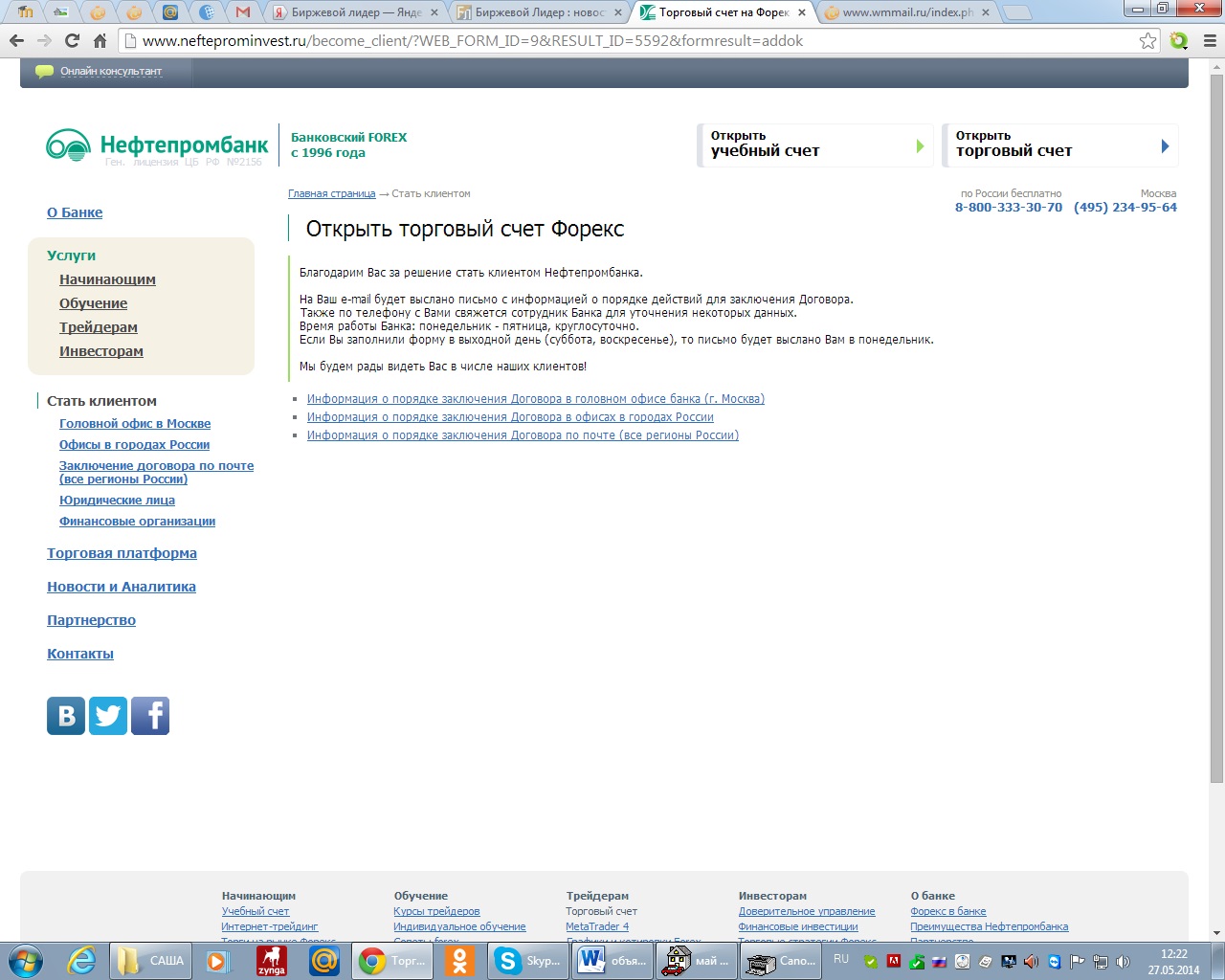The height and width of the screenshot is (980, 1225).
Task: Open the Головной офис в Москве link
Action: pos(135,424)
